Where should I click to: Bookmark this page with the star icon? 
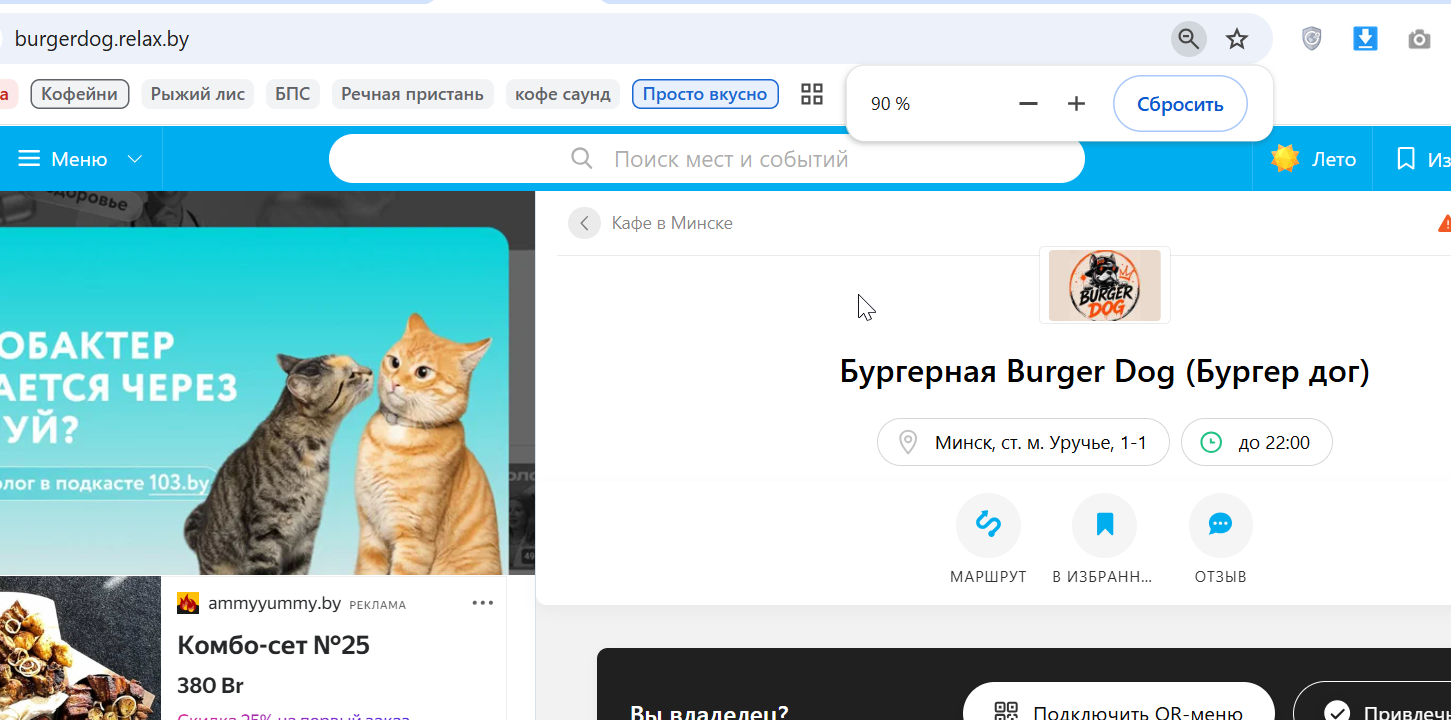(1237, 39)
